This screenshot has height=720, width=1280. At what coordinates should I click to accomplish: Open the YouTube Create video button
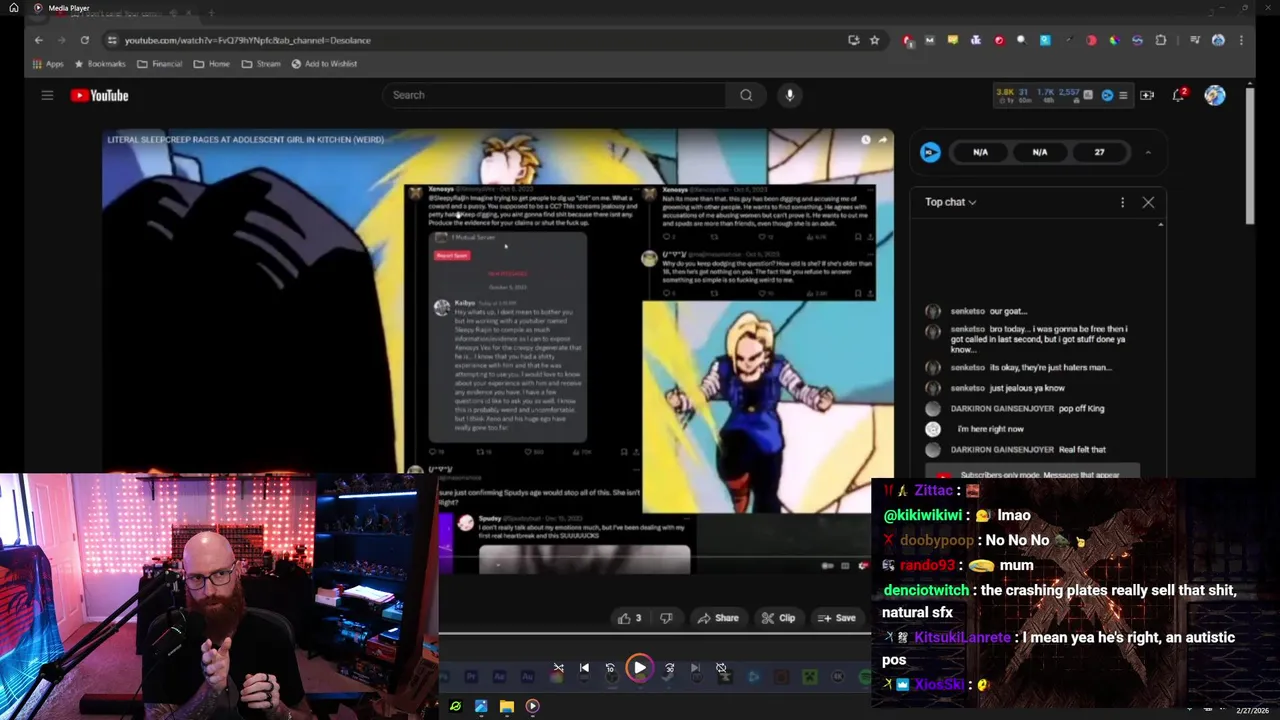click(x=1147, y=95)
